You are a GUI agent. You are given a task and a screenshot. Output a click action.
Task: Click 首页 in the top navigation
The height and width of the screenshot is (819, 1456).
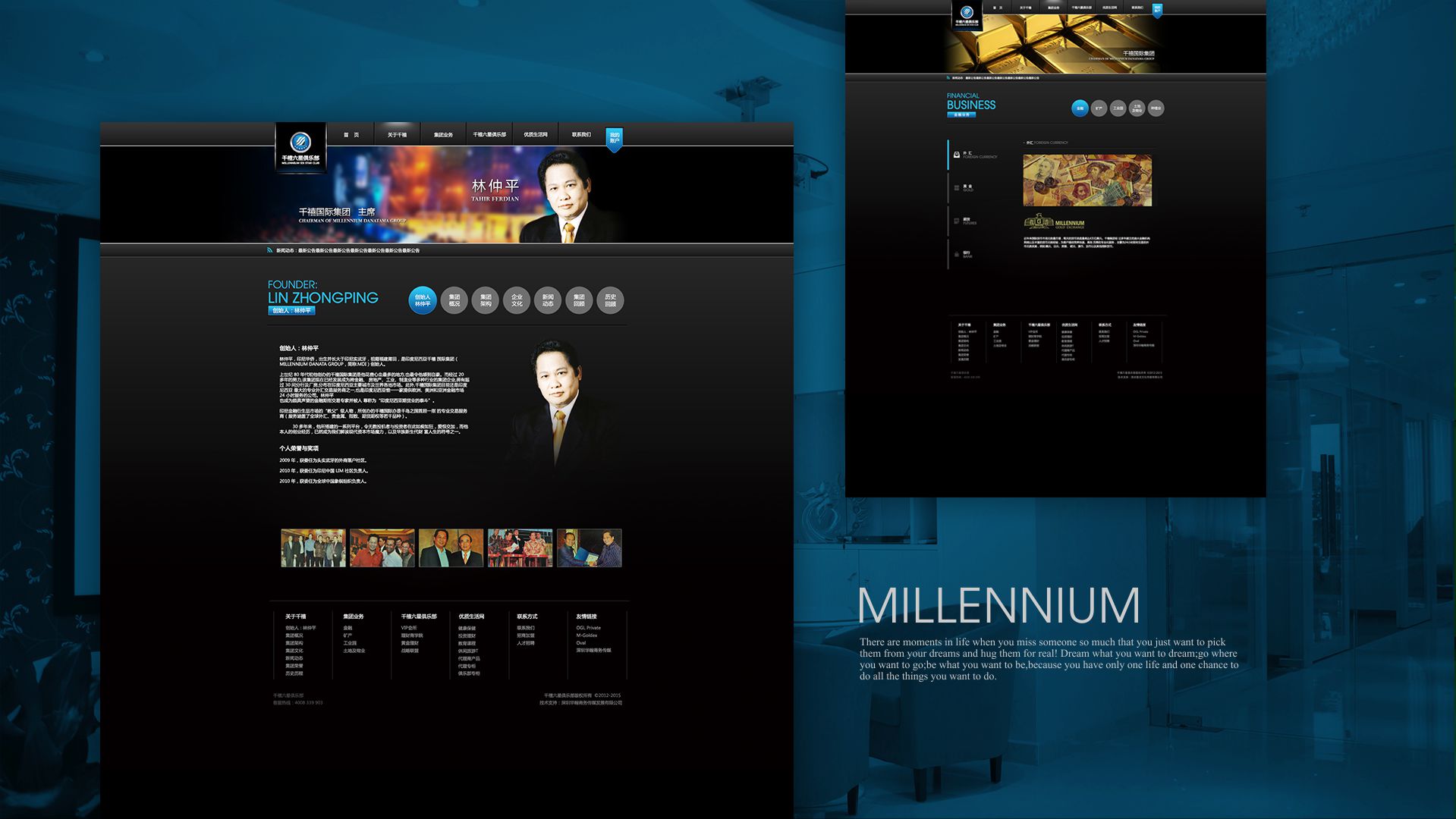(351, 135)
